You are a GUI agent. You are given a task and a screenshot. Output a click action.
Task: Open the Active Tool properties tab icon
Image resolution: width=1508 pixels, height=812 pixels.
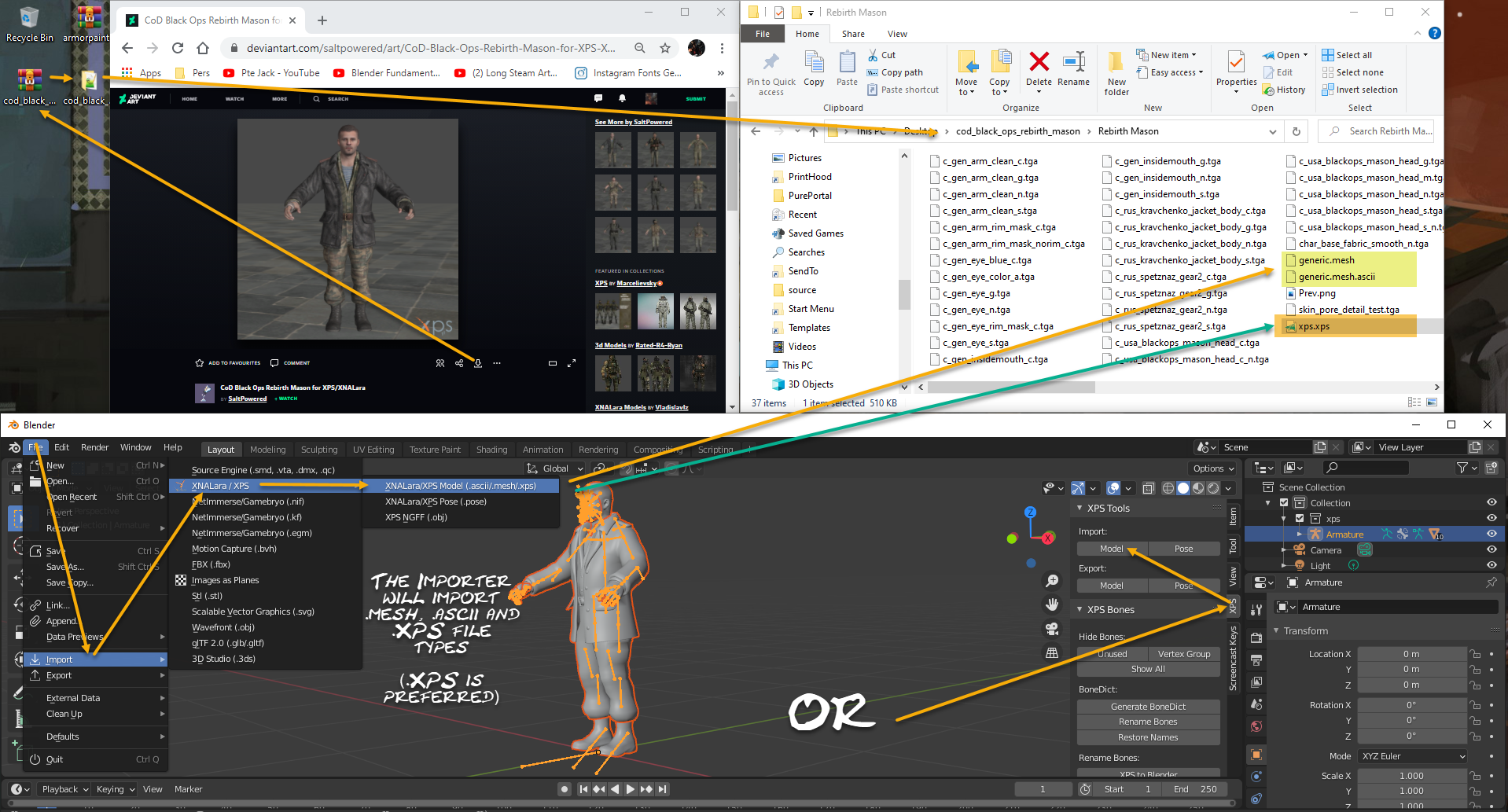[1256, 609]
